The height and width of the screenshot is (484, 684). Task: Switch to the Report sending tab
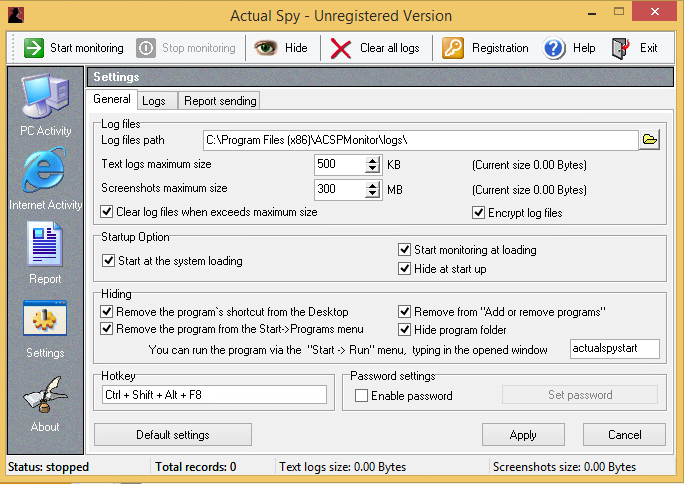(x=220, y=101)
